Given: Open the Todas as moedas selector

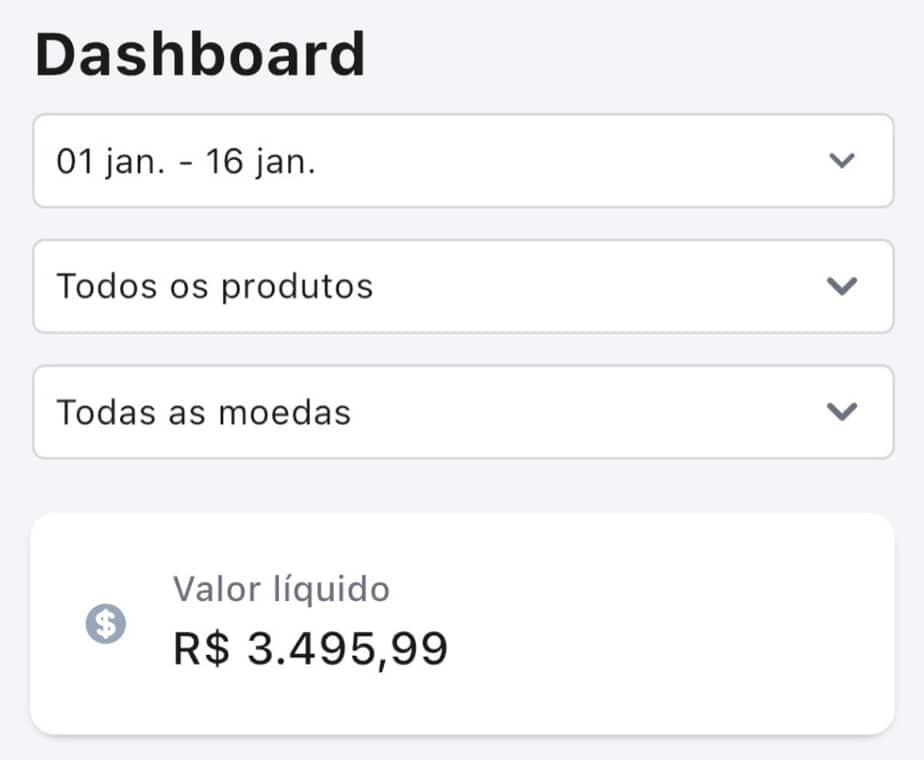Looking at the screenshot, I should (x=462, y=411).
